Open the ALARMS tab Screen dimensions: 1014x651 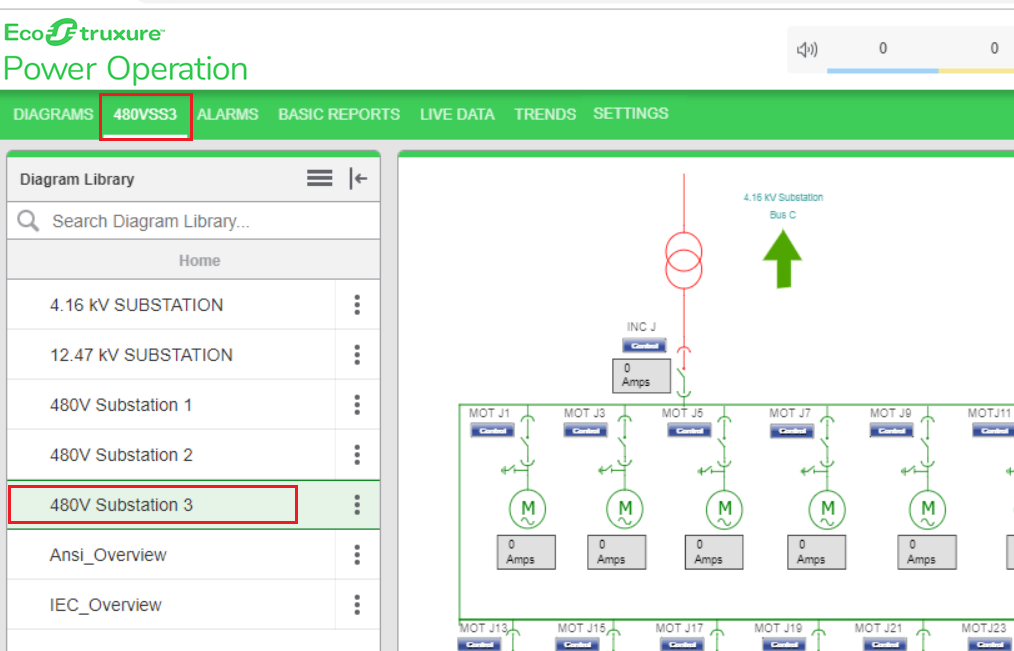(x=228, y=114)
